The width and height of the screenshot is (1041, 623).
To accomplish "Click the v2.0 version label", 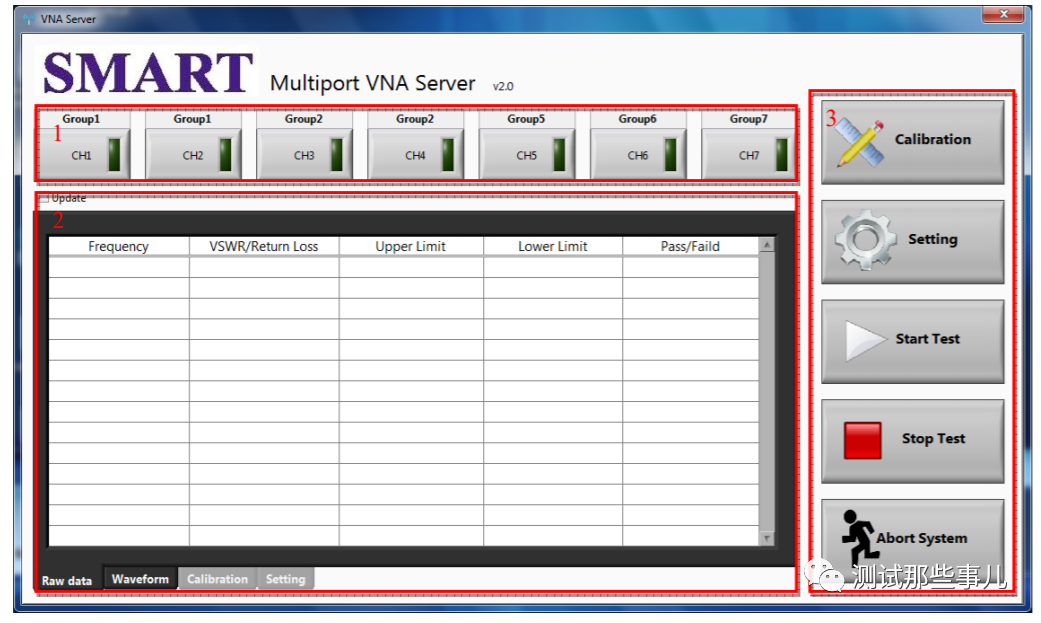I will (503, 86).
